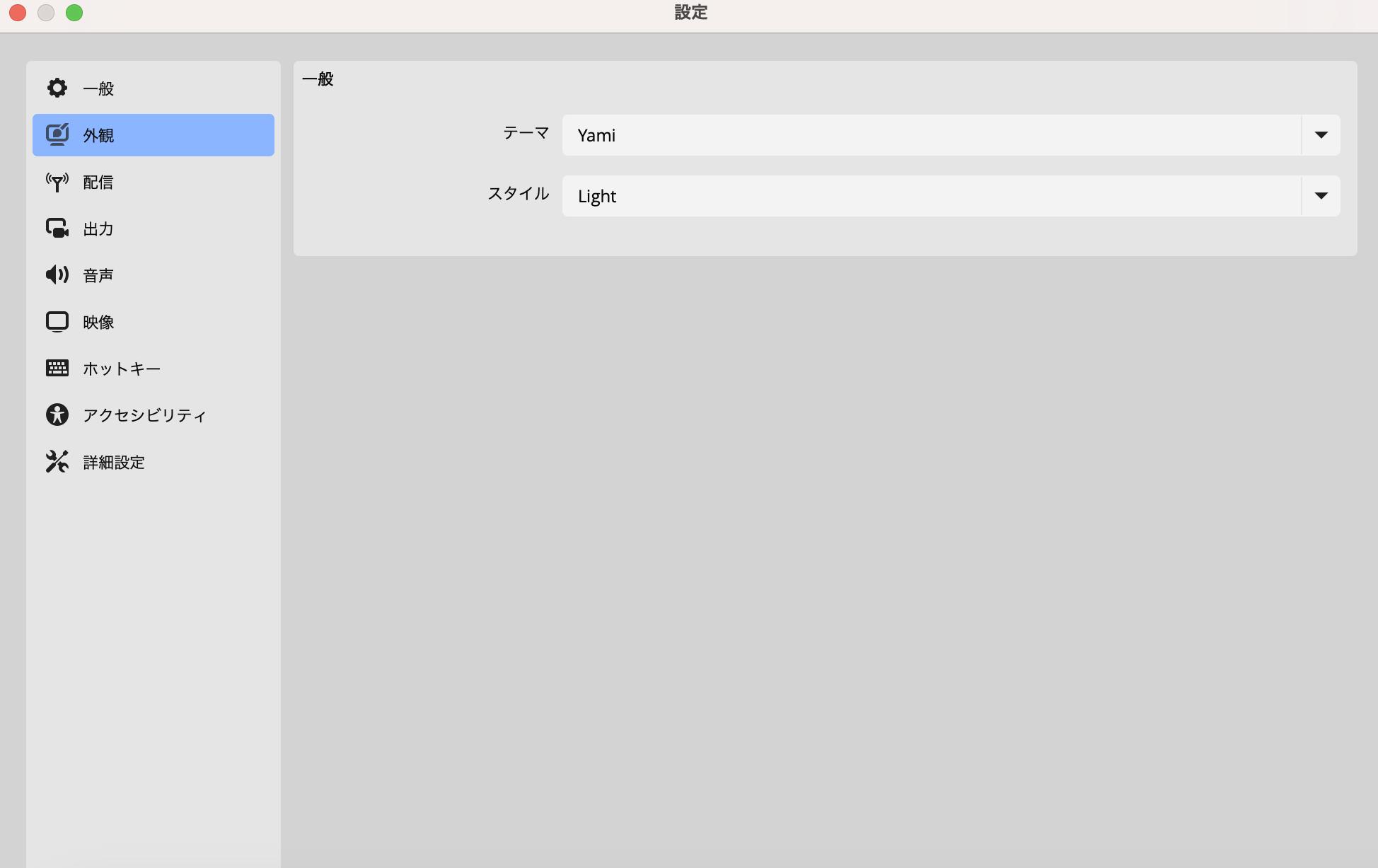Expand the テーマ dropdown arrow
This screenshot has width=1378, height=868.
(x=1321, y=135)
